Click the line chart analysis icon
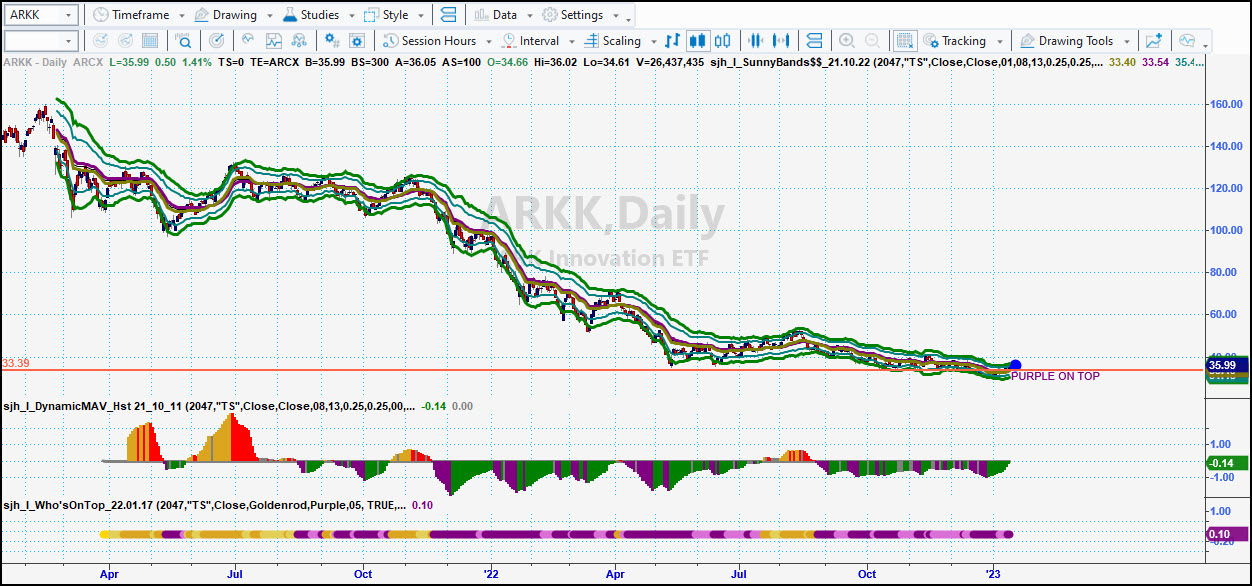The height and width of the screenshot is (586, 1252). tap(272, 41)
